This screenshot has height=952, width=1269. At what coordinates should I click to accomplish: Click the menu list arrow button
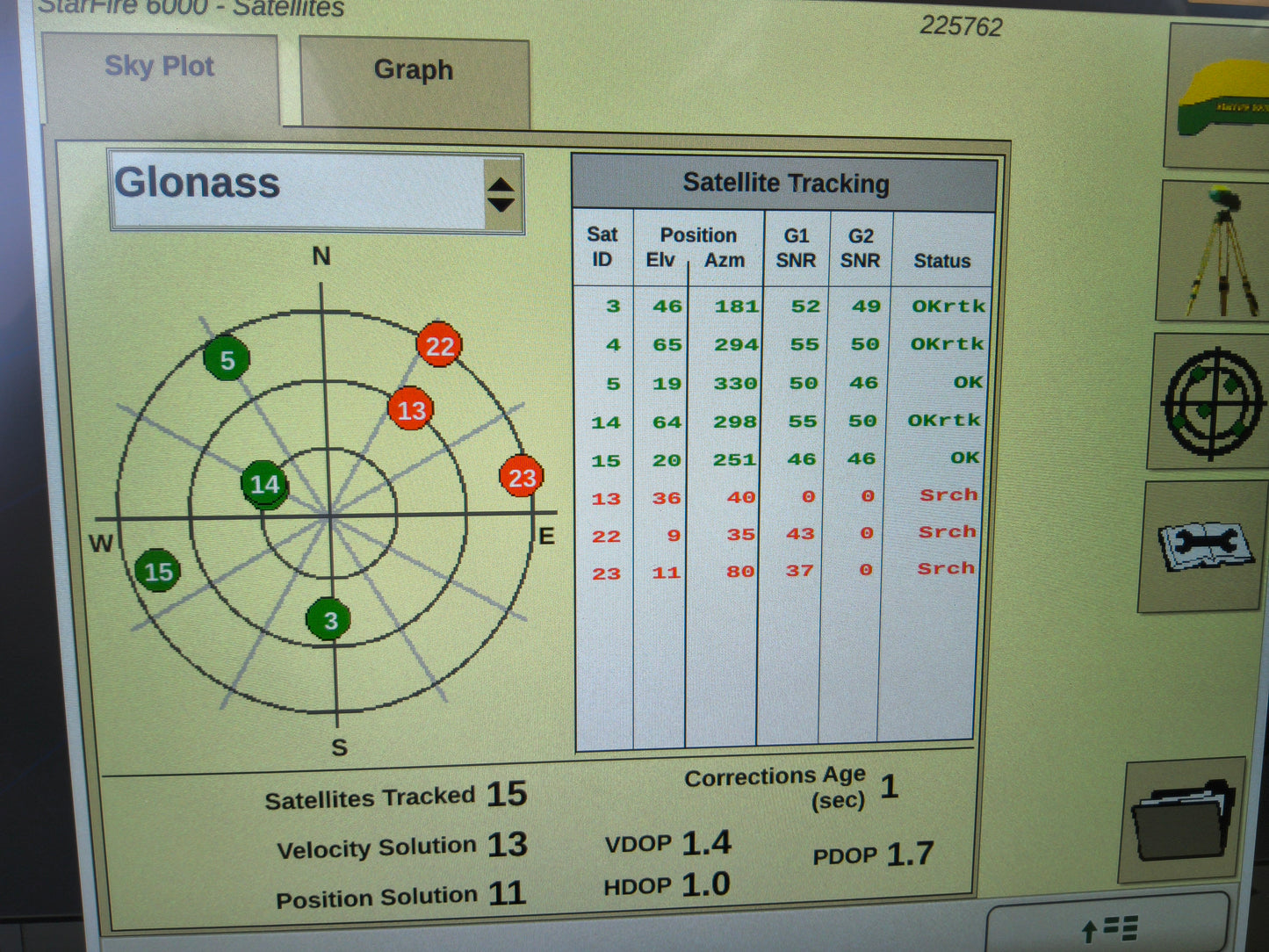(1108, 927)
